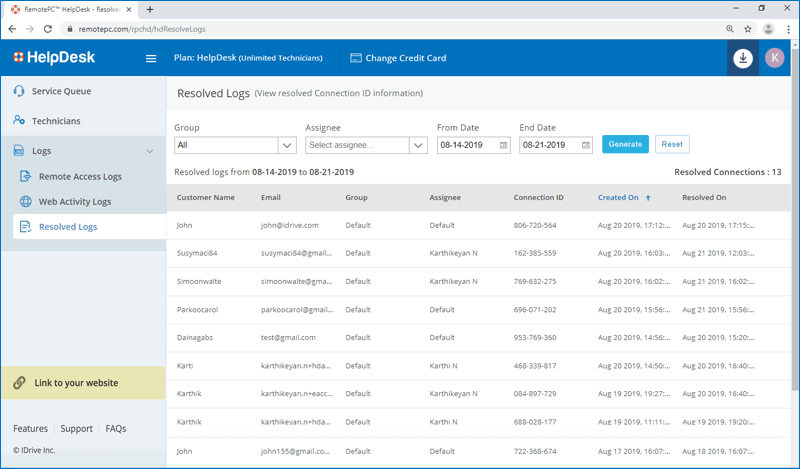800x469 pixels.
Task: Collapse the Logs section in sidebar
Action: point(150,151)
